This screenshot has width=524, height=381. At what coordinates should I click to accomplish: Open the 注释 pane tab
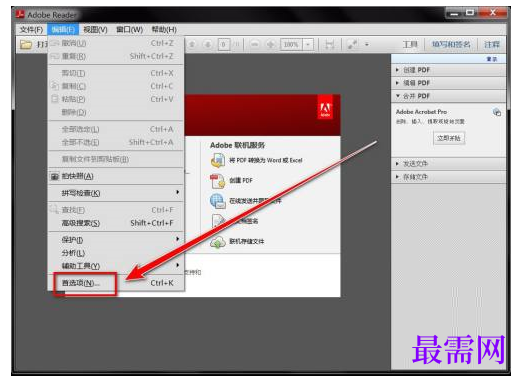point(492,44)
